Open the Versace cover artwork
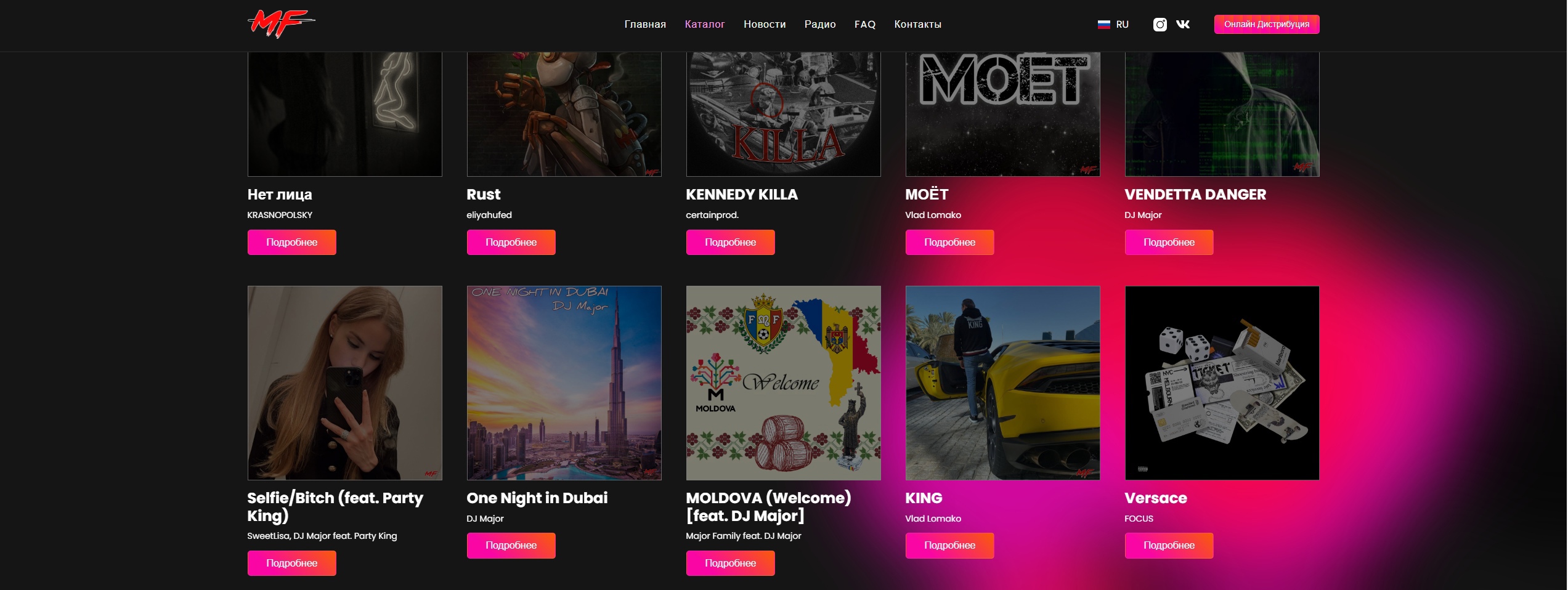The height and width of the screenshot is (590, 1568). pos(1222,383)
